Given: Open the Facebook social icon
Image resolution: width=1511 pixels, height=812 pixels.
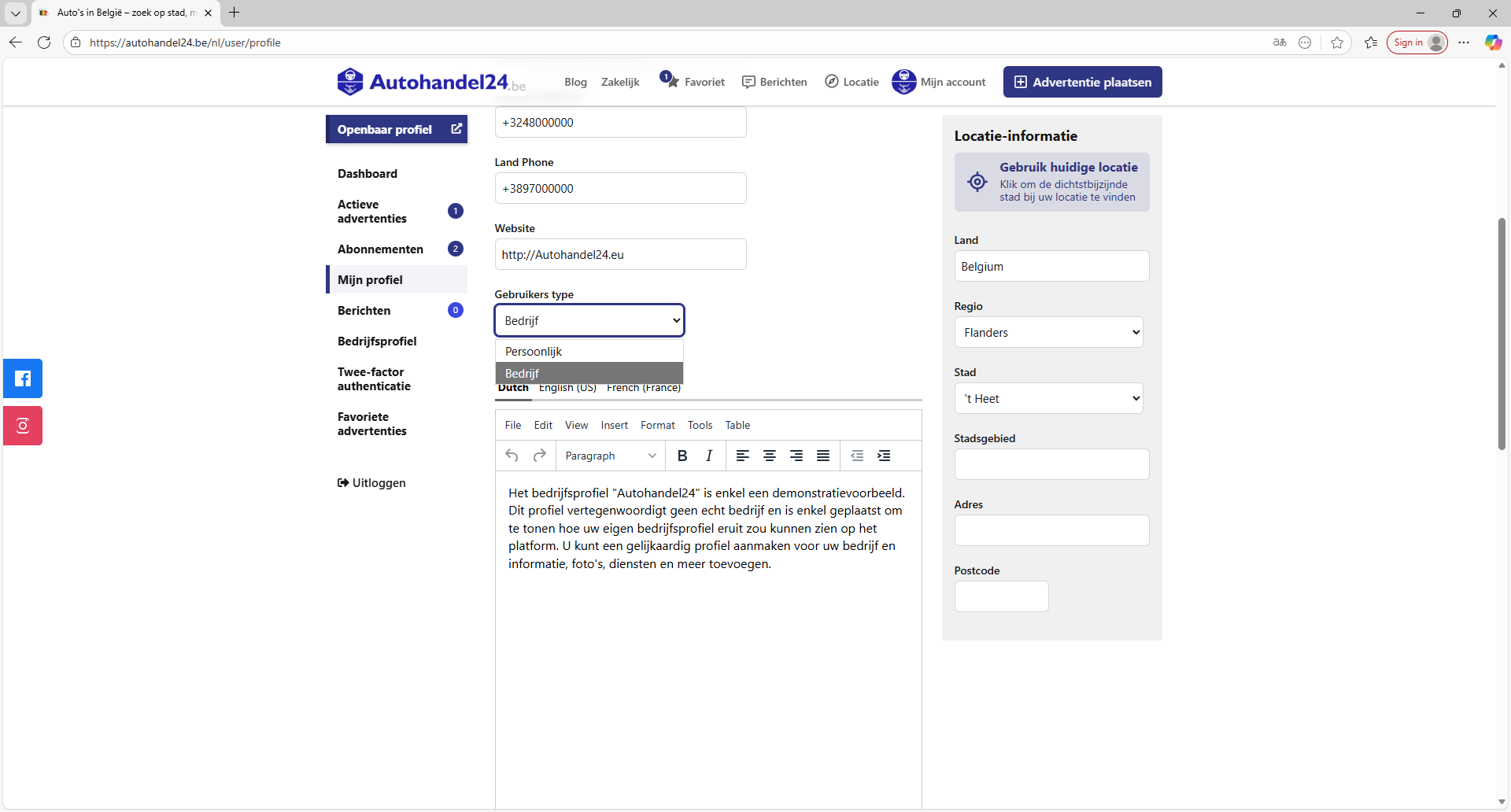Looking at the screenshot, I should [x=23, y=378].
